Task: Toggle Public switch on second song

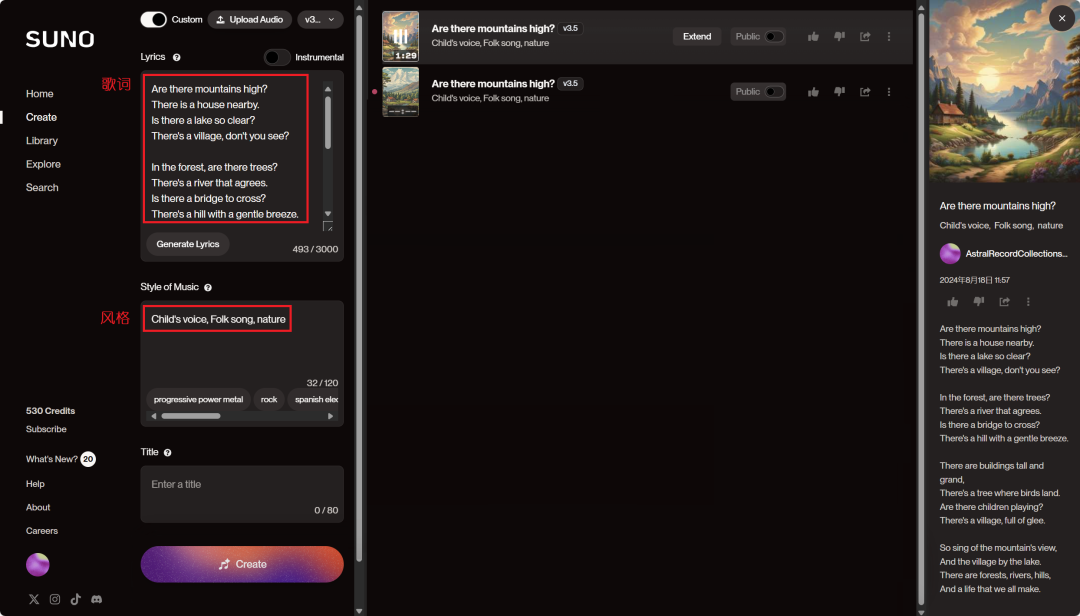Action: point(774,92)
